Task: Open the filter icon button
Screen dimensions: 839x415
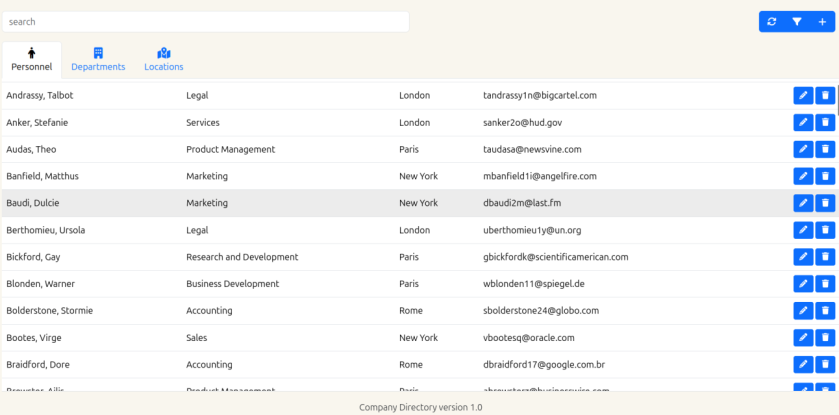Action: 797,21
